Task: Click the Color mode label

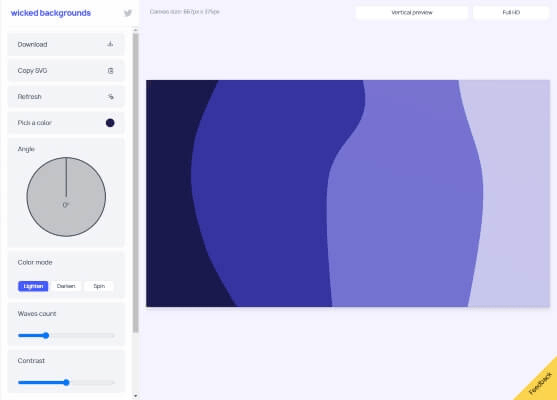Action: point(35,263)
